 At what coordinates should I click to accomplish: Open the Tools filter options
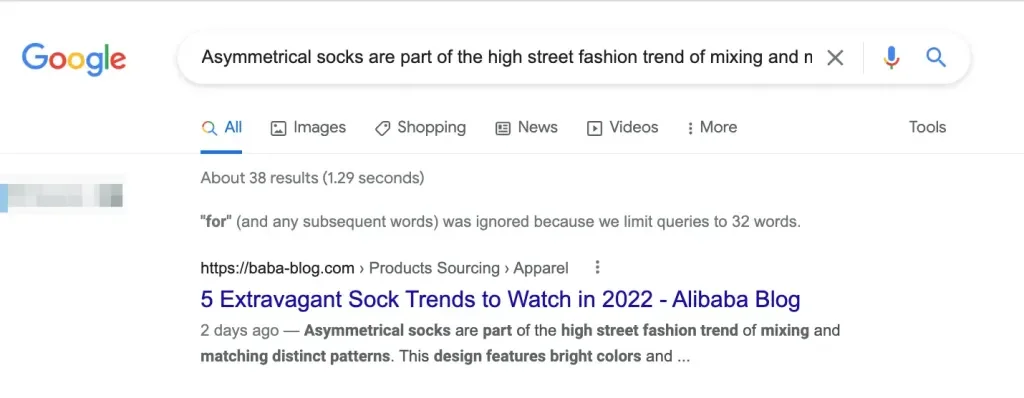pyautogui.click(x=927, y=127)
